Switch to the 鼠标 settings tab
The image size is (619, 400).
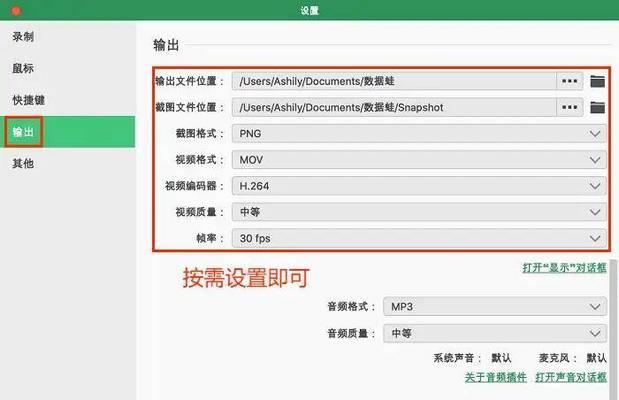click(x=23, y=68)
